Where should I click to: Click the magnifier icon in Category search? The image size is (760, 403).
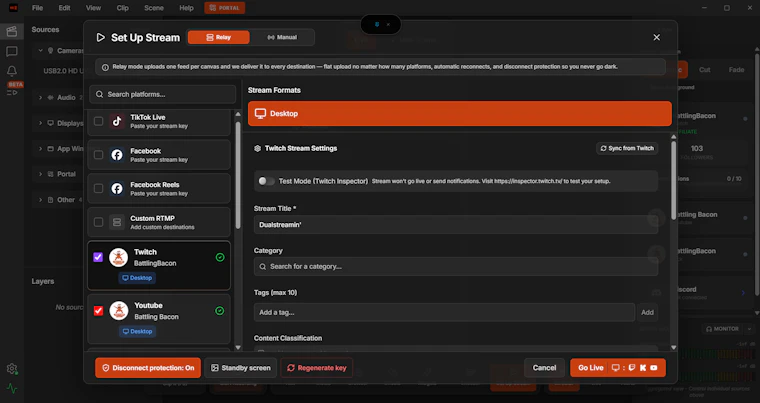(x=263, y=267)
